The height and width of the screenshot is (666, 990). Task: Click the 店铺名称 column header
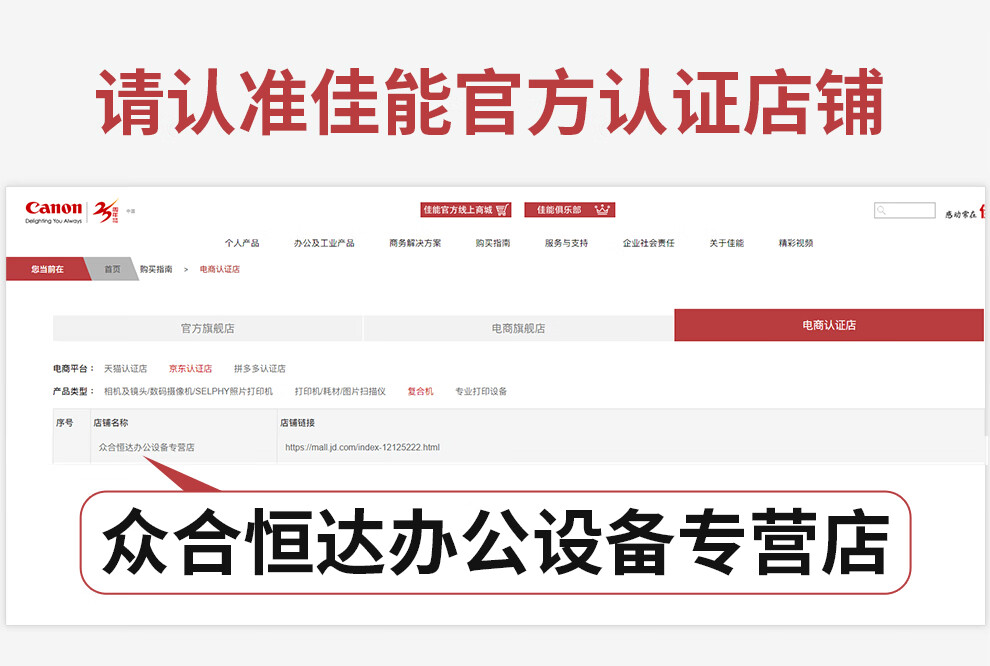(x=110, y=422)
